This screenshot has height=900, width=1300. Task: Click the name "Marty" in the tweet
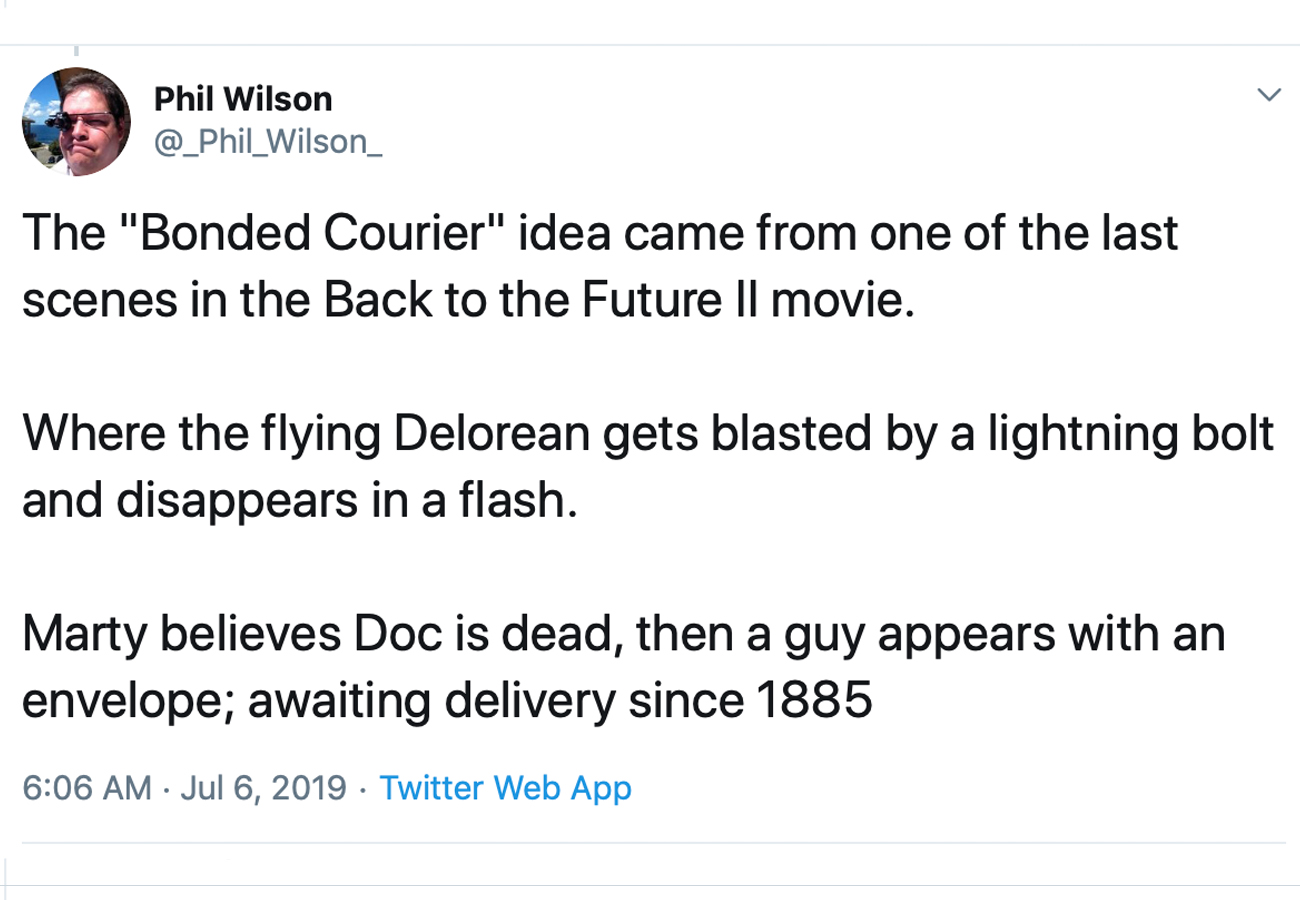(82, 635)
